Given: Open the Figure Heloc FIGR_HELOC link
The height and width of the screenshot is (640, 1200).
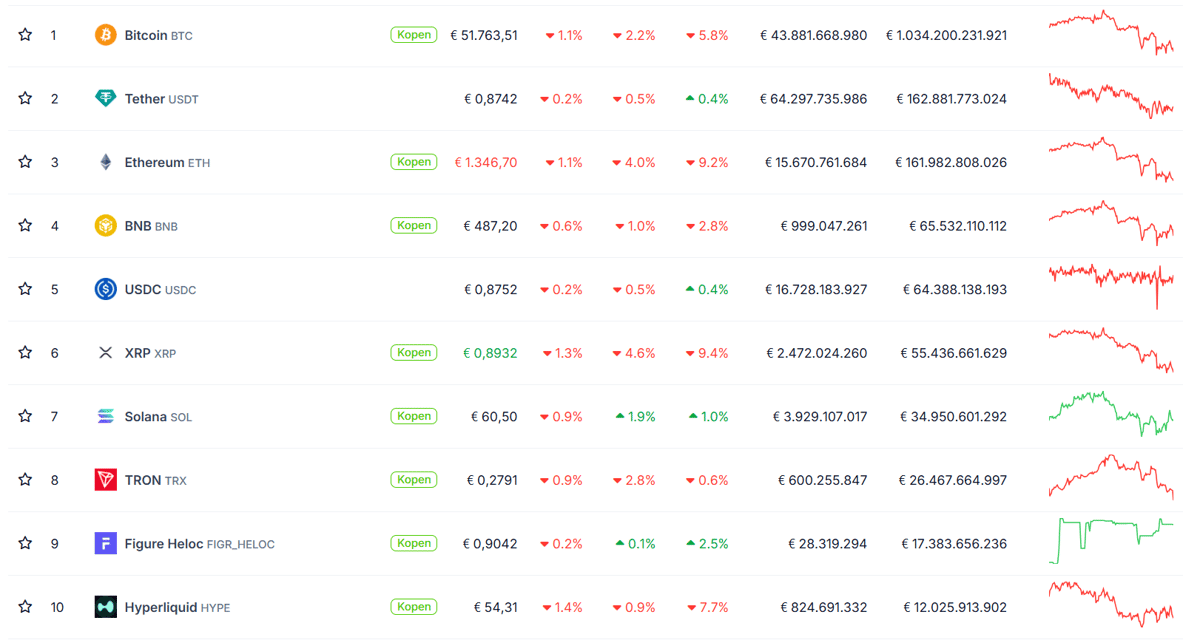Looking at the screenshot, I should pos(199,544).
